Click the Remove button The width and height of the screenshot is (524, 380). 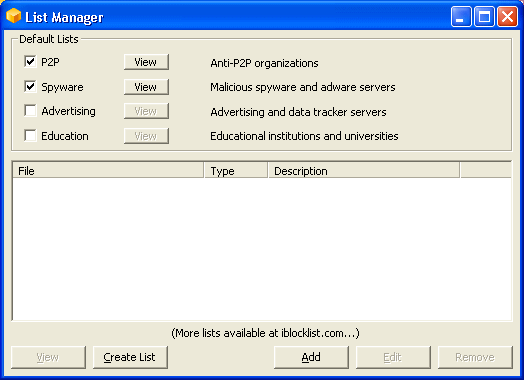[x=475, y=357]
